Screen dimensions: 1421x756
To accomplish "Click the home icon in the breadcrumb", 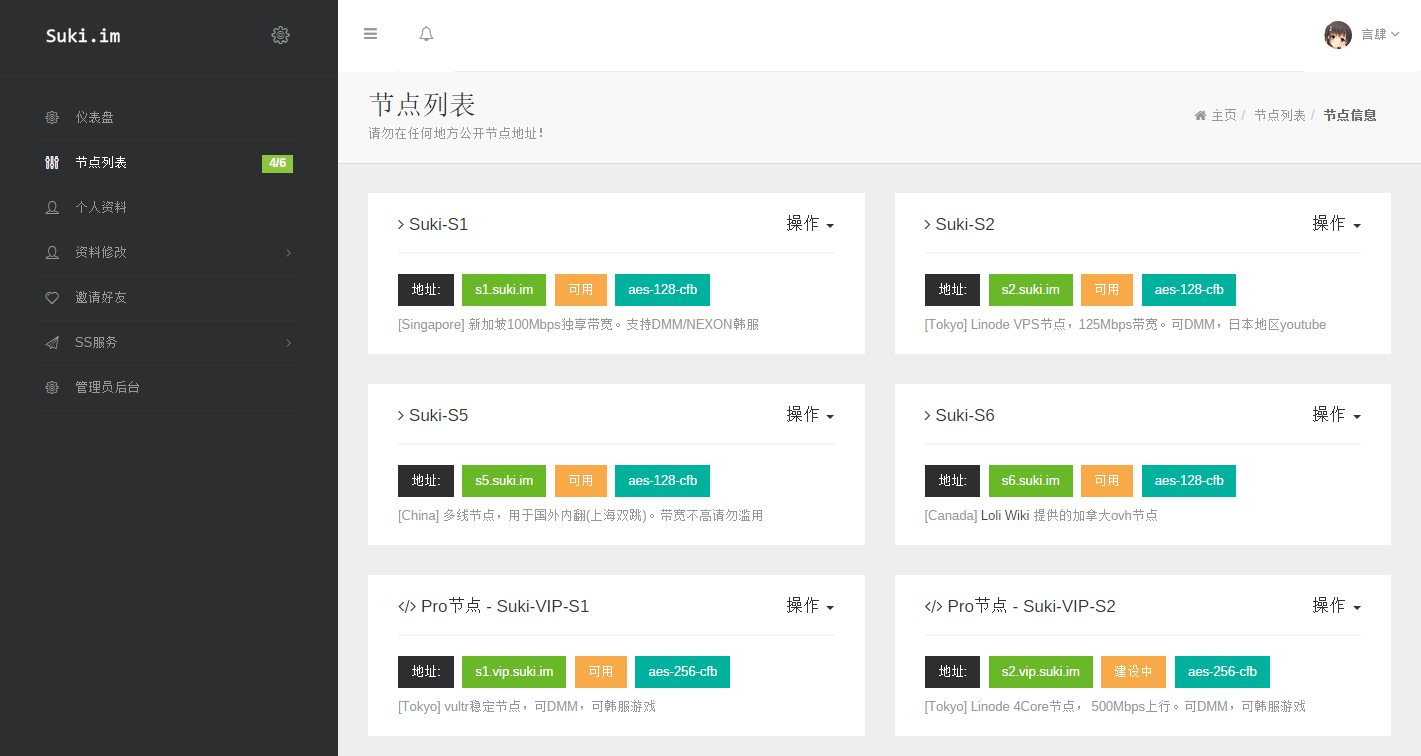I will coord(1200,116).
